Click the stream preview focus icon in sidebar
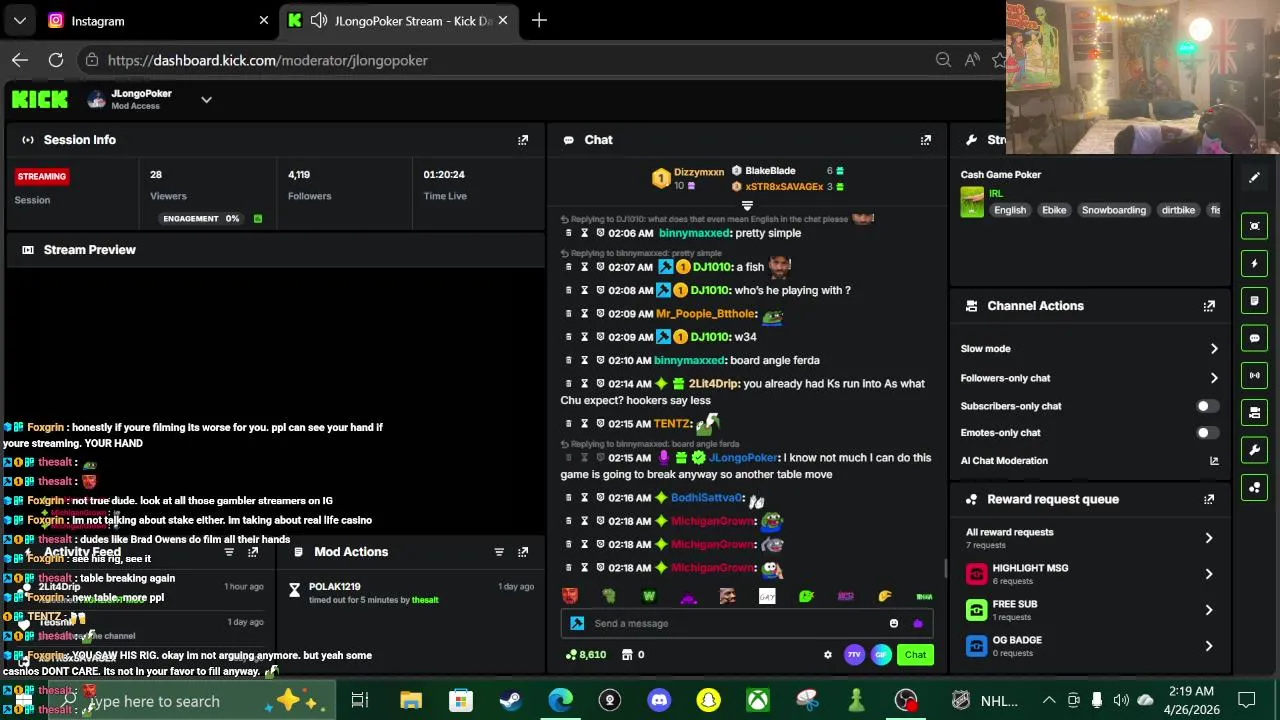This screenshot has height=720, width=1280. pos(1255,226)
